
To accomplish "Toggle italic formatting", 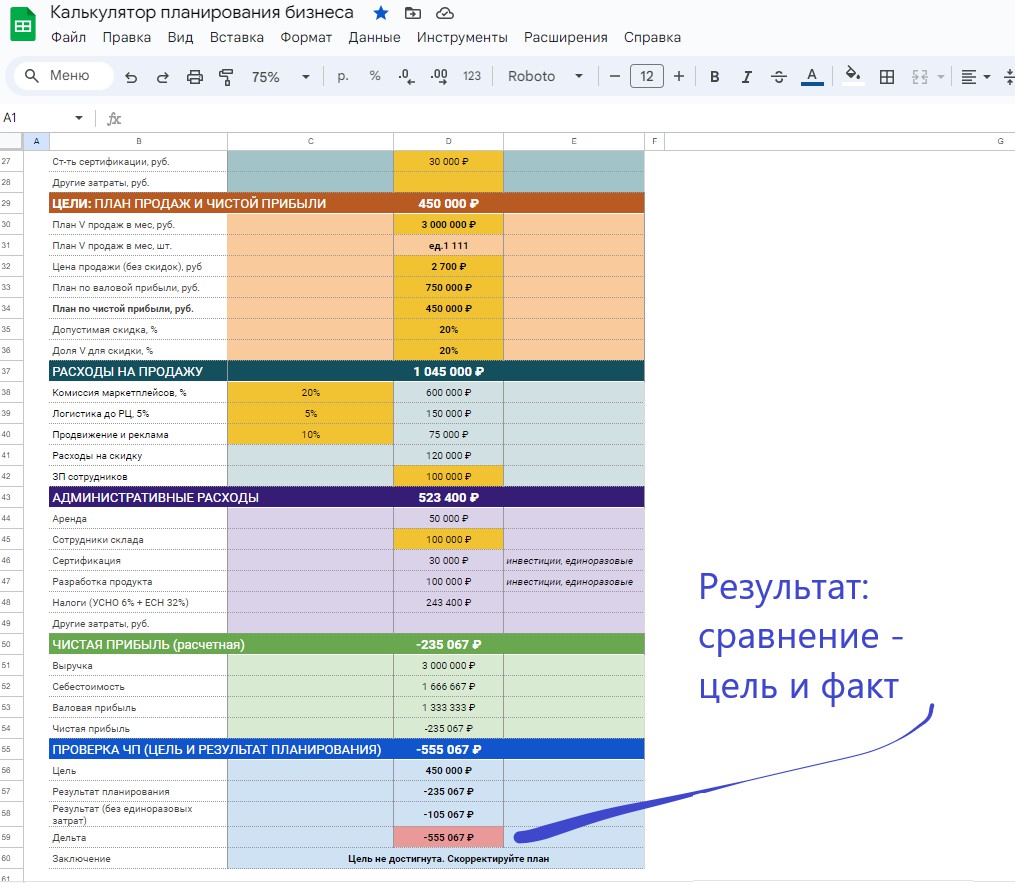I will pos(746,77).
